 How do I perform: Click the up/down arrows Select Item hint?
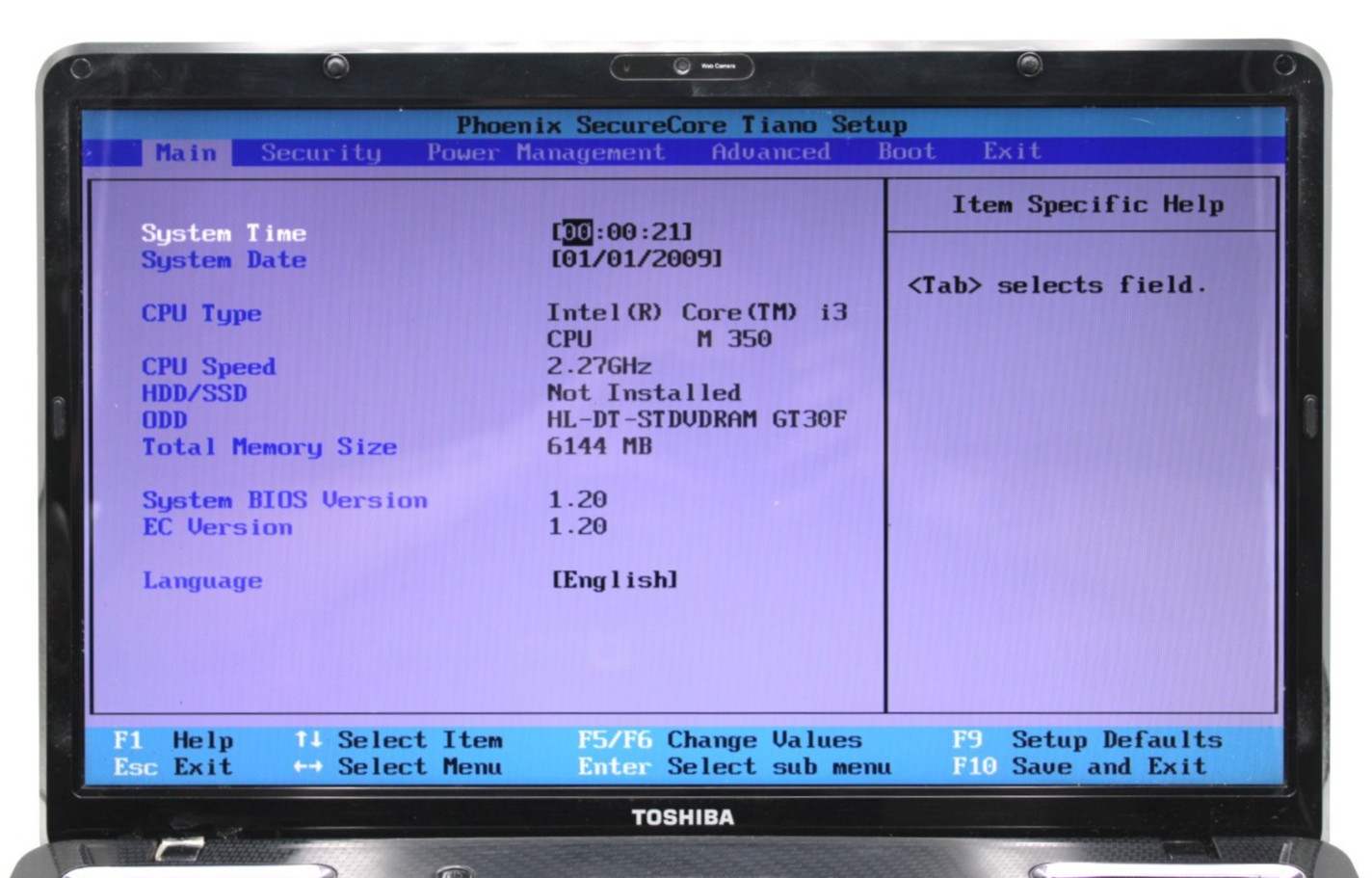399,740
